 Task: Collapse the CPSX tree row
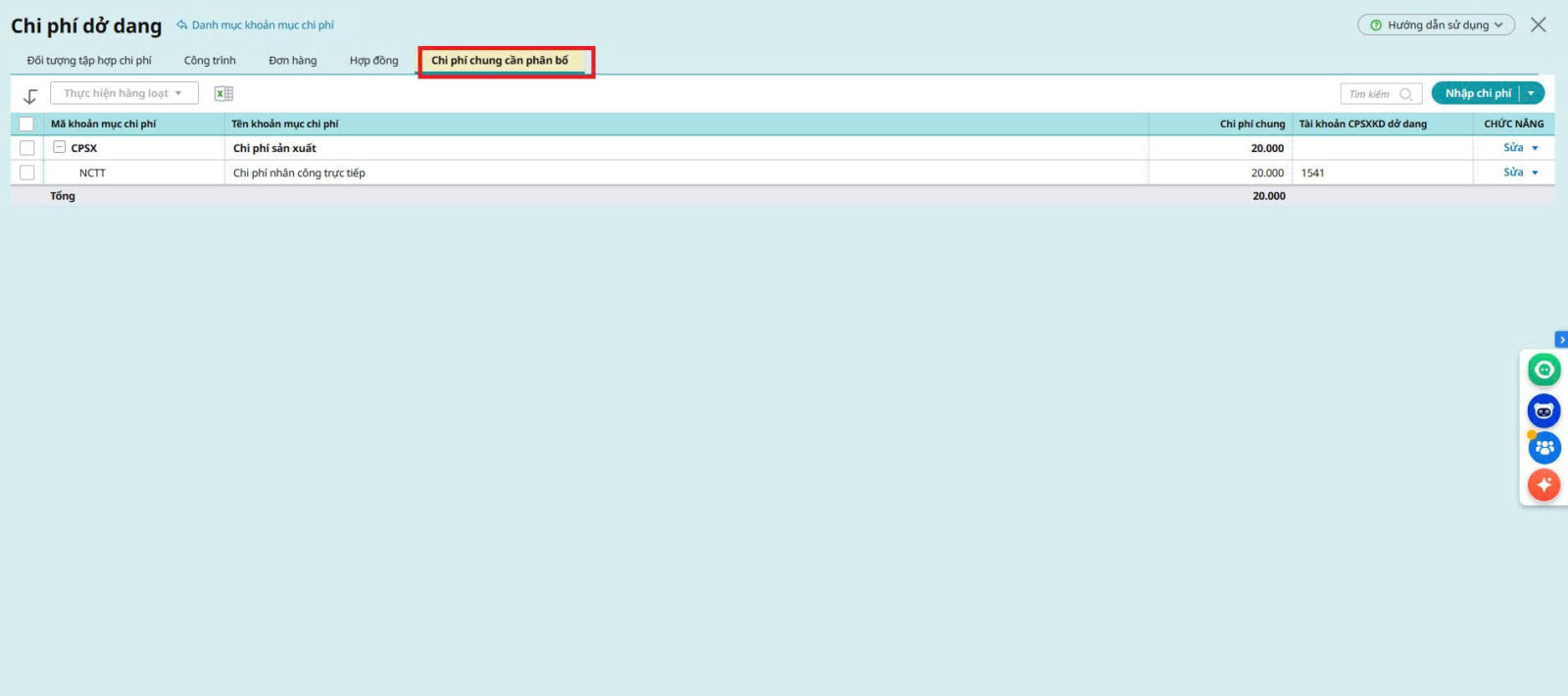point(59,147)
